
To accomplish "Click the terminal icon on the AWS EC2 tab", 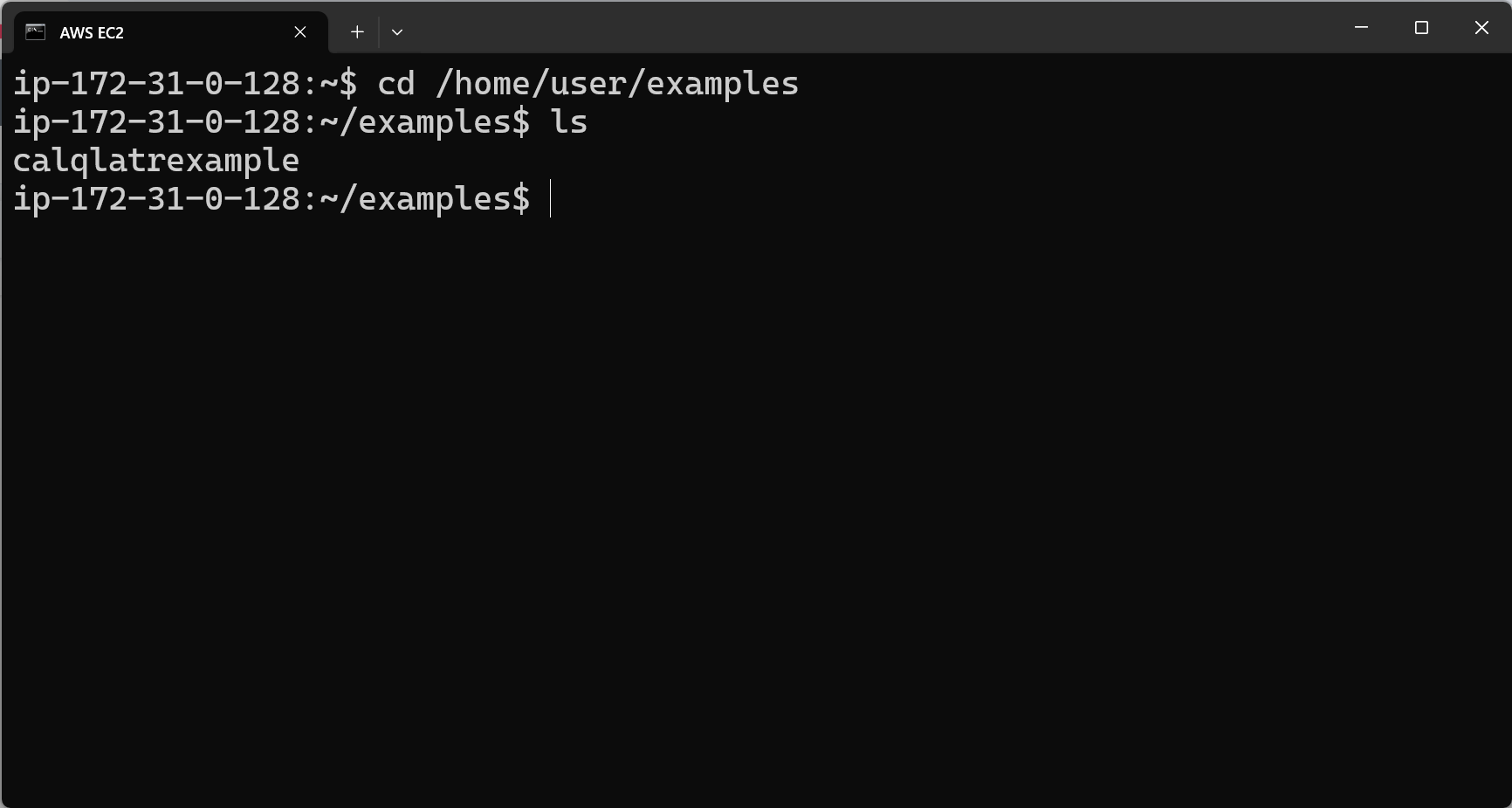I will coord(35,32).
